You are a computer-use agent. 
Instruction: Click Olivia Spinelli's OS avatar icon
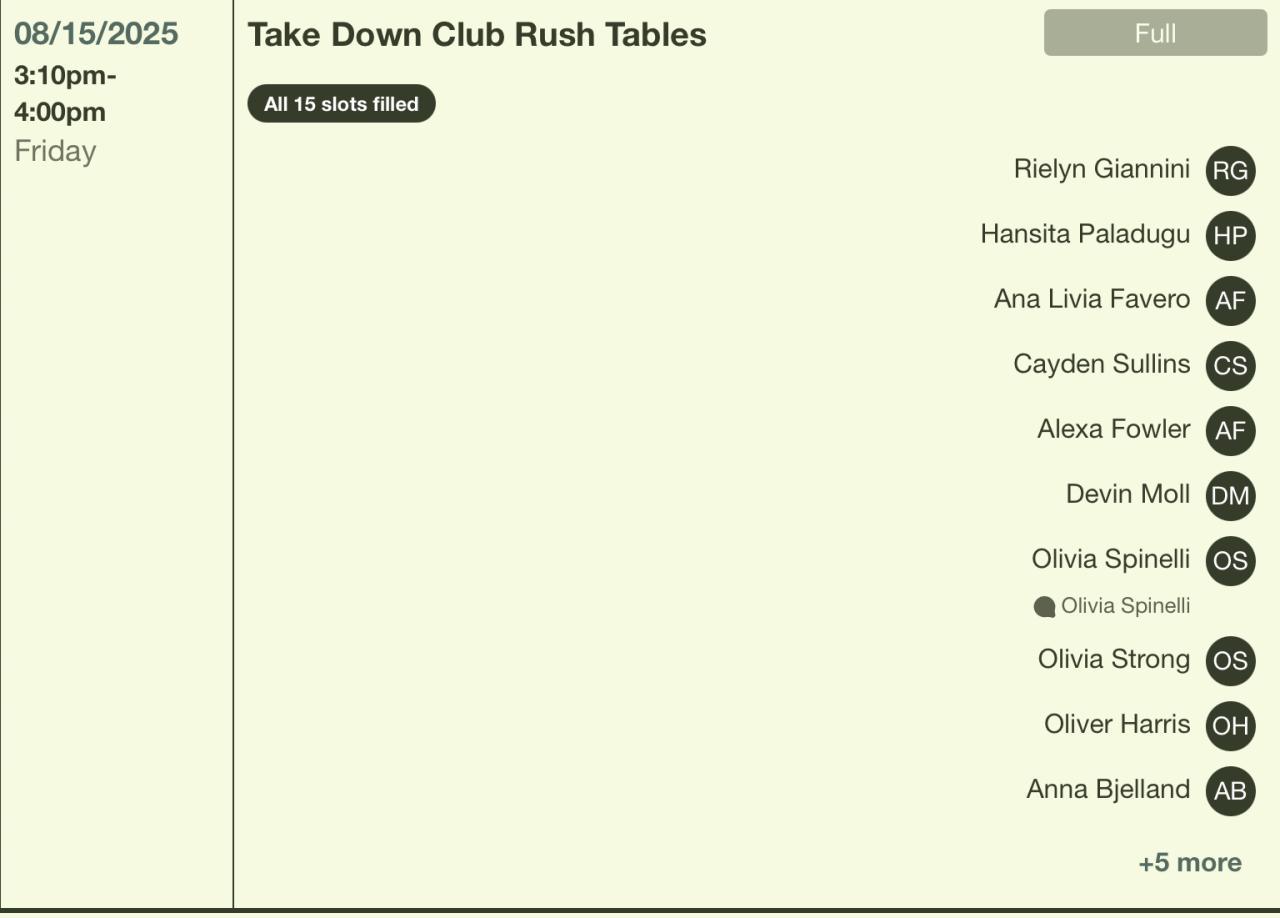1230,561
